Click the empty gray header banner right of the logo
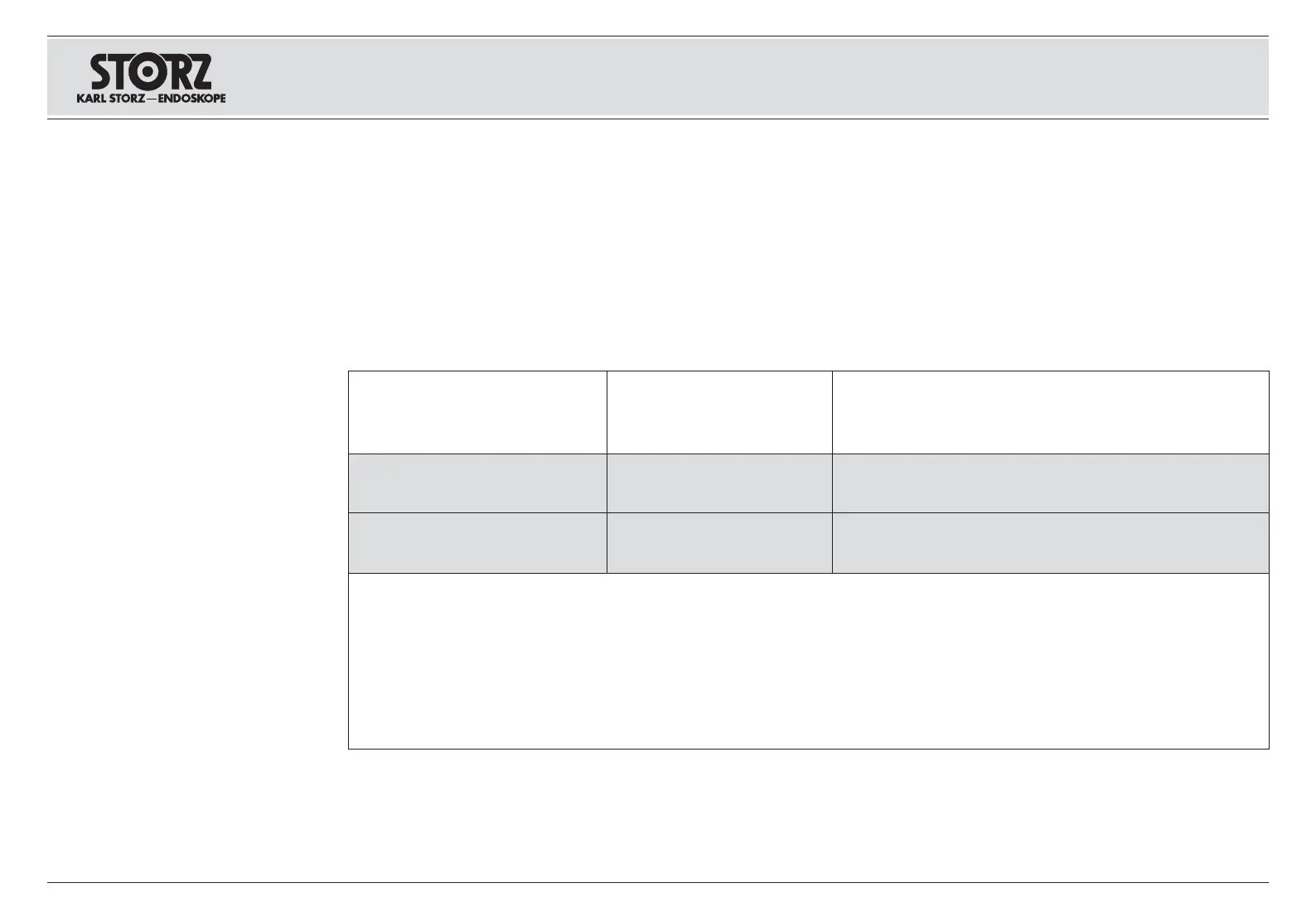1316x917 pixels. point(746,77)
